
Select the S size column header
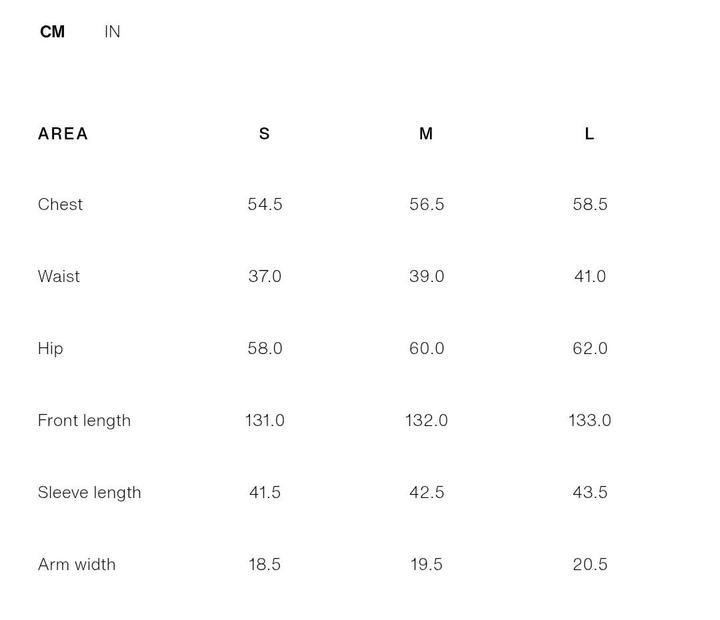click(x=264, y=134)
